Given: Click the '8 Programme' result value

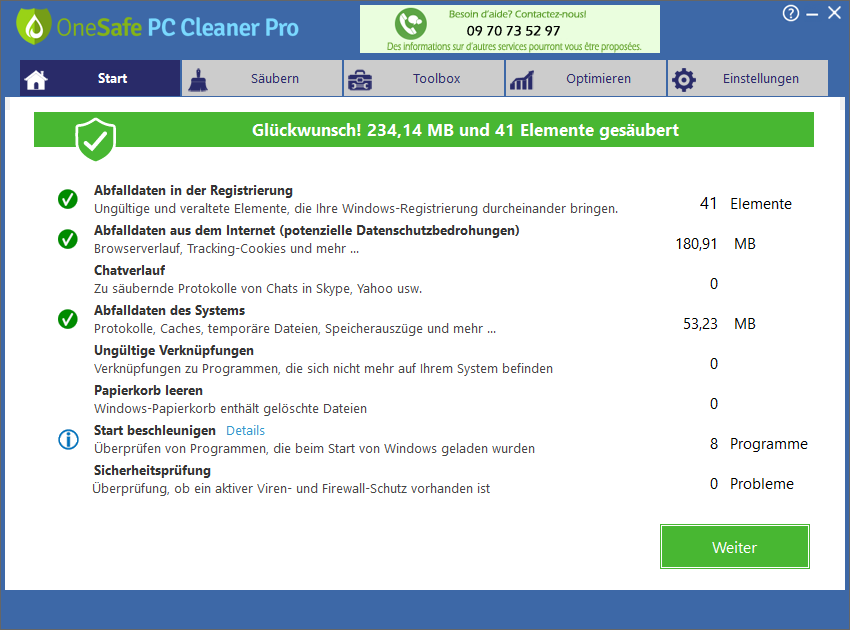Looking at the screenshot, I should tap(758, 444).
